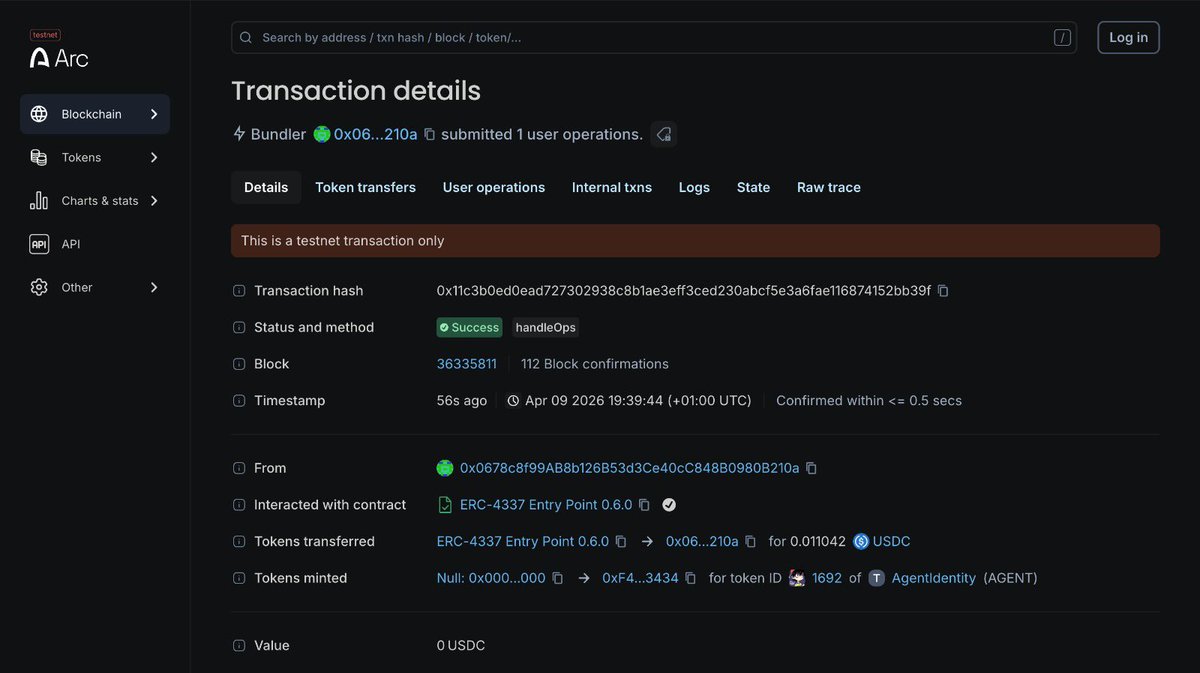Open bundler 0x06...210a link in header

click(x=376, y=134)
